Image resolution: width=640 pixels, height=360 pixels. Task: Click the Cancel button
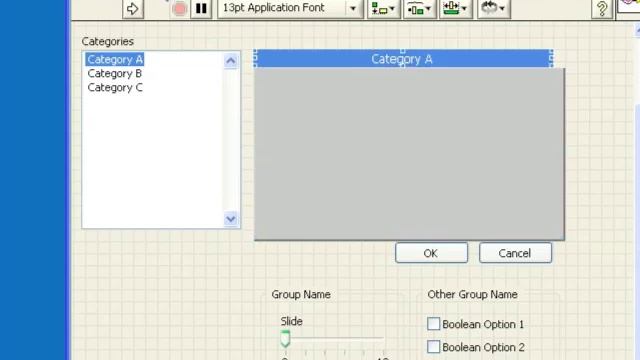pos(515,253)
